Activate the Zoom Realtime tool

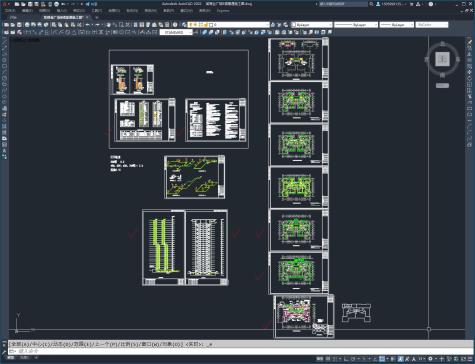coord(115,25)
